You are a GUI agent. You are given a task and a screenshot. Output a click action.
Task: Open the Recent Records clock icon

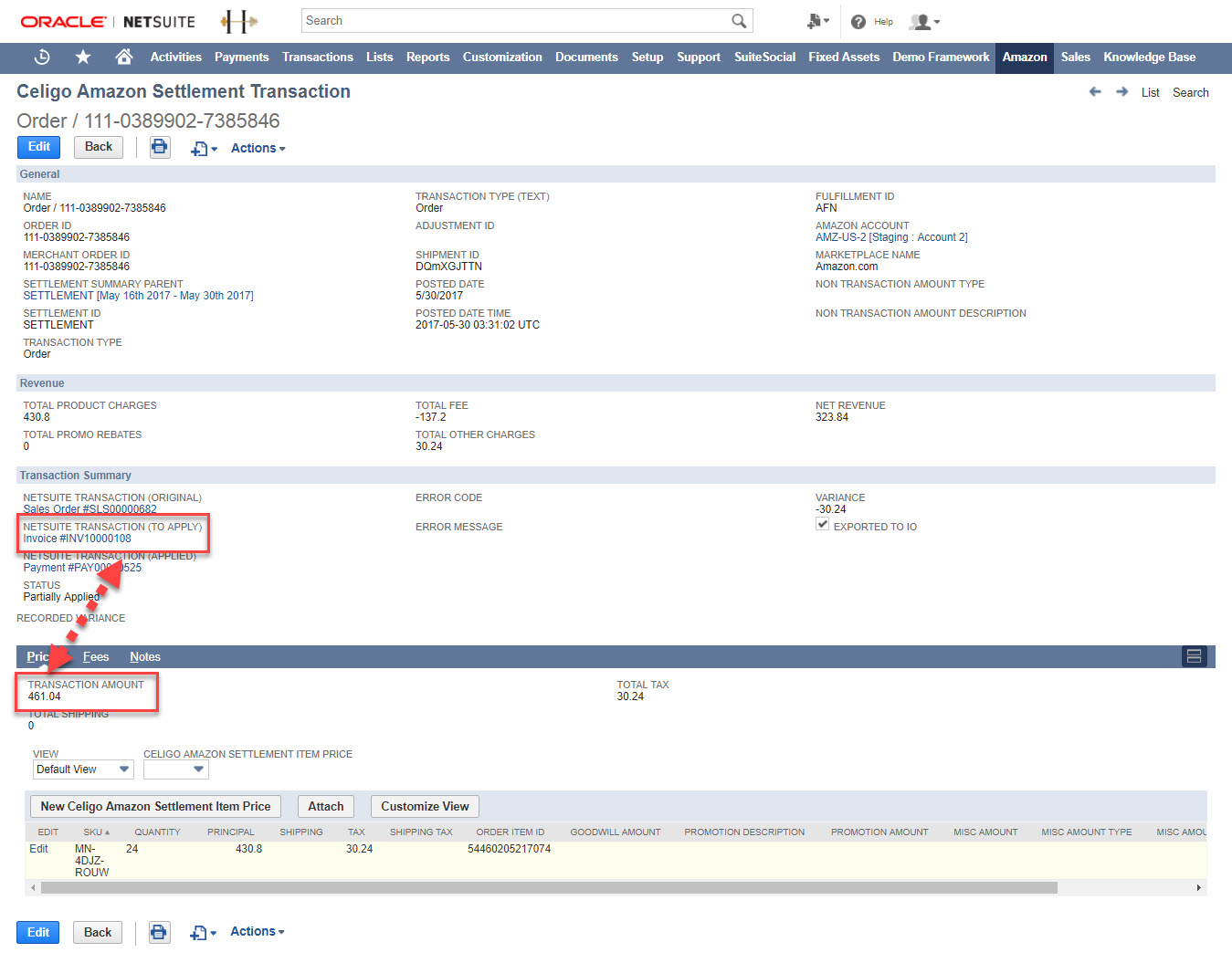point(42,58)
